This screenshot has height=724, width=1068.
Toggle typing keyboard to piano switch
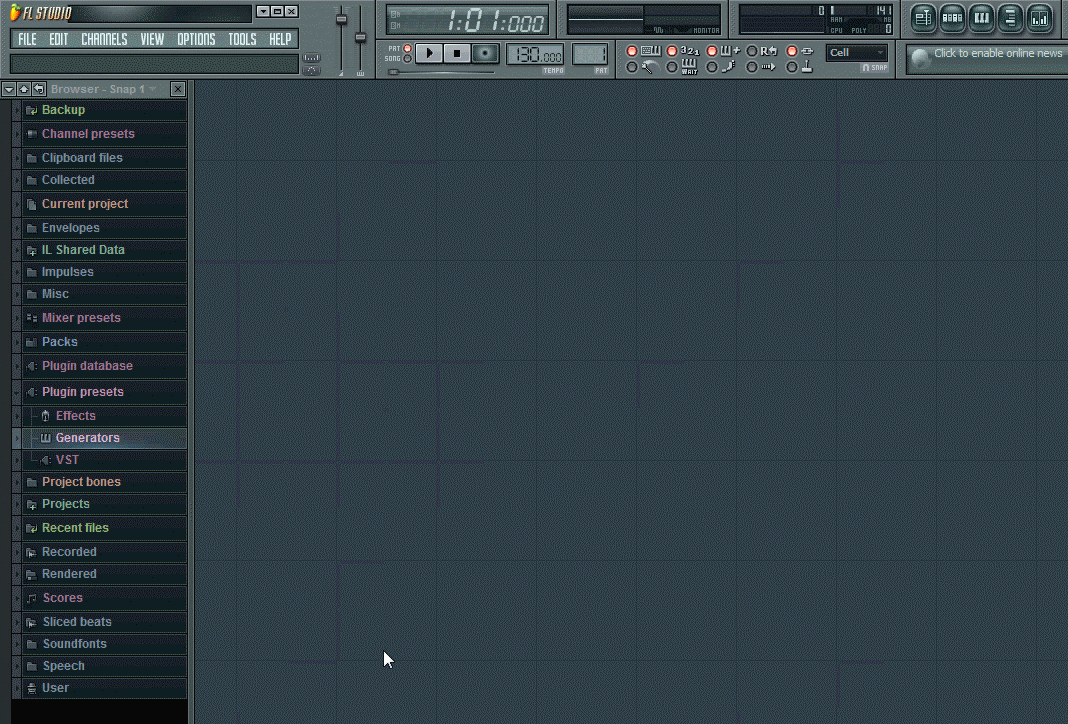tap(631, 51)
